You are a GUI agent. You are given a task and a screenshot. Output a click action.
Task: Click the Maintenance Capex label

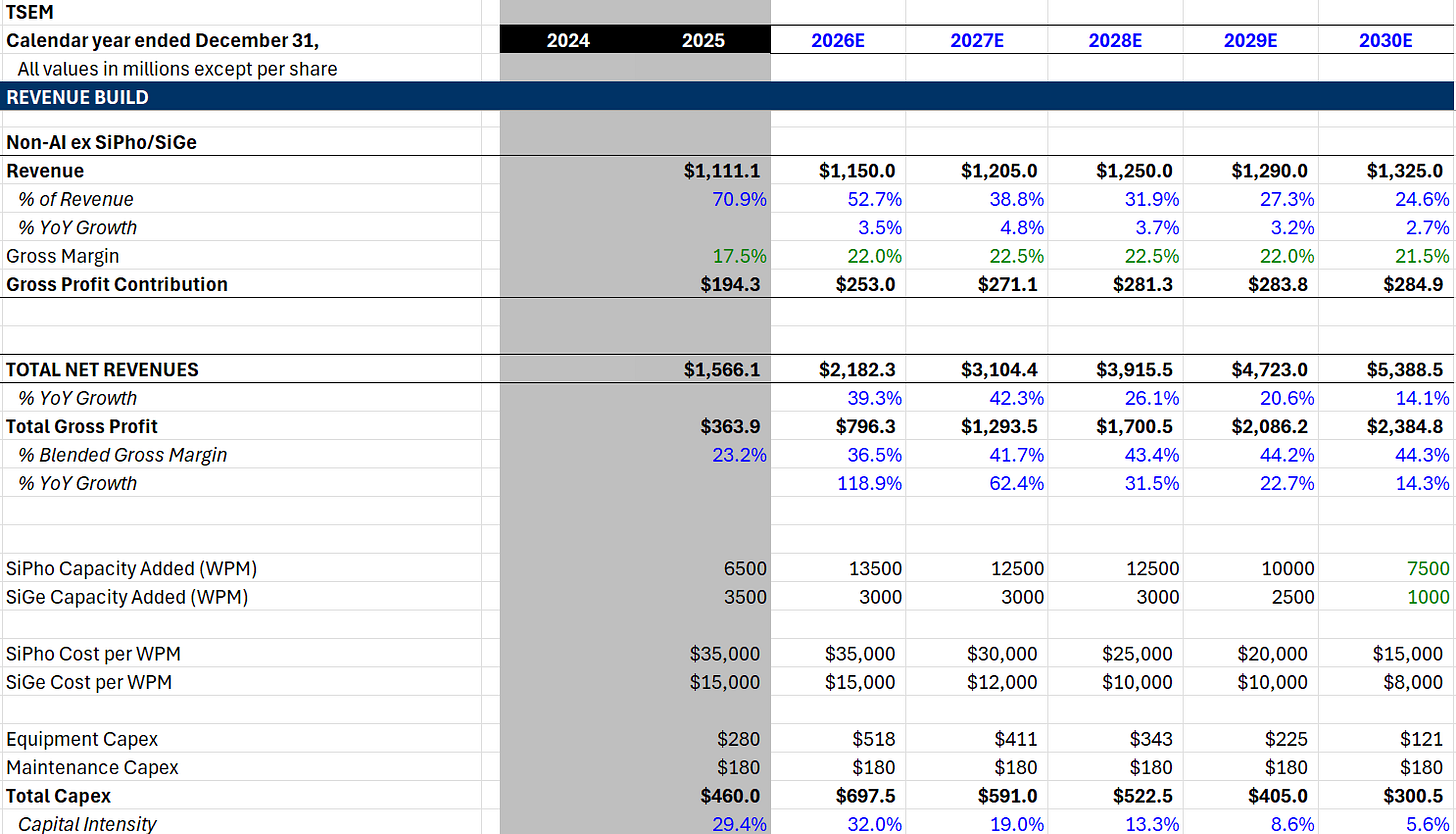[92, 767]
